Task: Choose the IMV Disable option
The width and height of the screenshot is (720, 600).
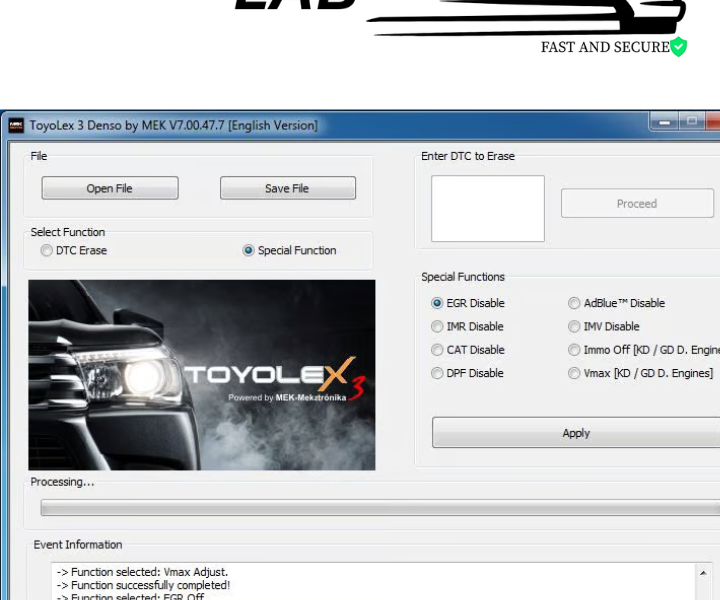Action: coord(575,326)
